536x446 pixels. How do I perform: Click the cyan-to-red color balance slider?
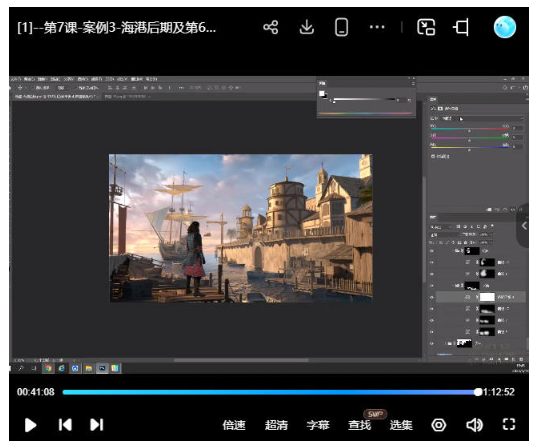pyautogui.click(x=470, y=129)
